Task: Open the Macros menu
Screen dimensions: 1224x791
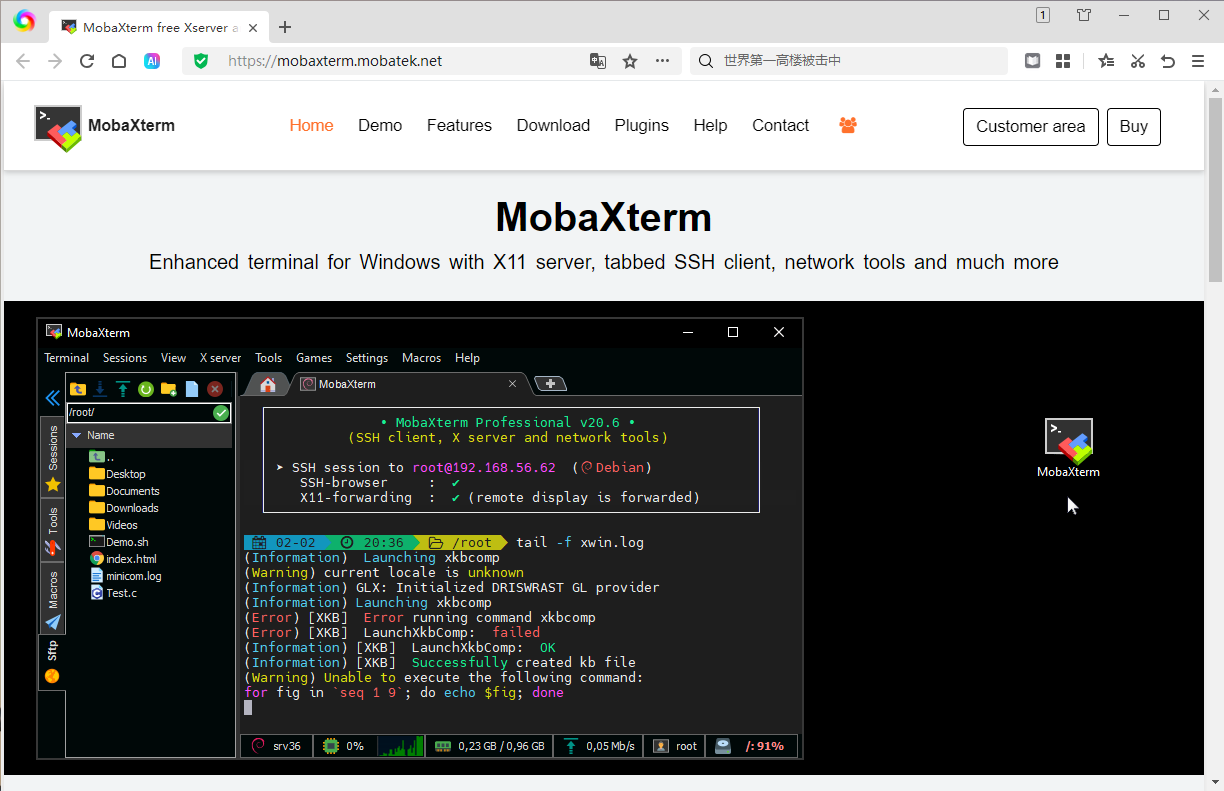Action: pyautogui.click(x=421, y=358)
